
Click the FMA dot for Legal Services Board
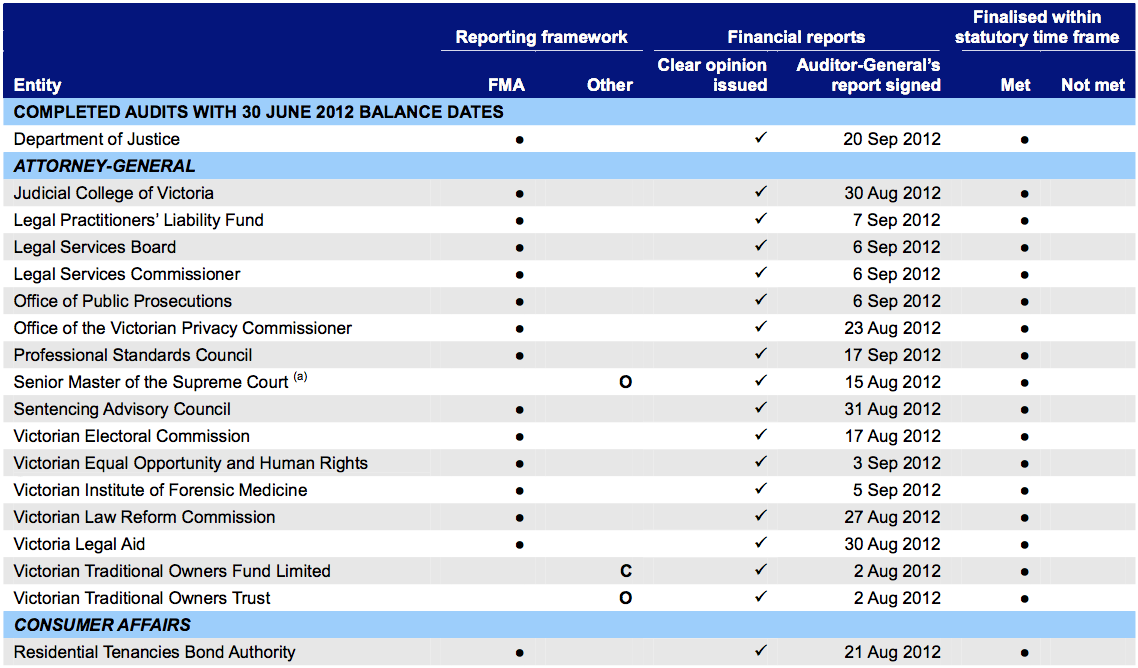(x=519, y=247)
